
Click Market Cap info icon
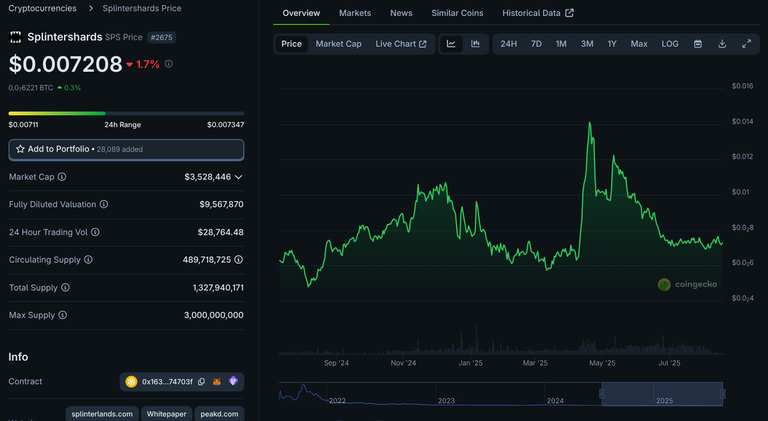[x=62, y=177]
